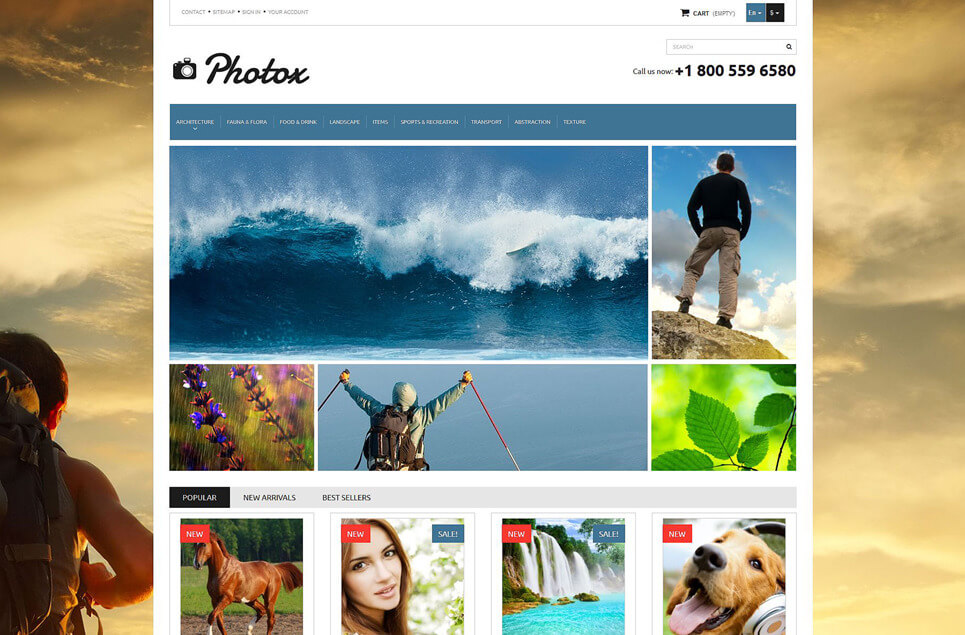Image resolution: width=965 pixels, height=635 pixels.
Task: Click the Photox camera logo icon
Action: [185, 69]
